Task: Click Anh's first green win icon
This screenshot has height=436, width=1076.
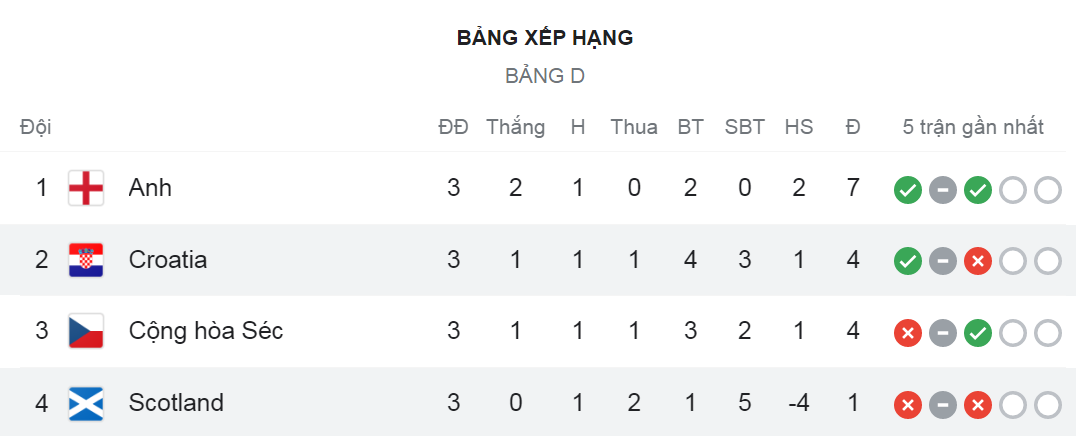Action: point(907,190)
